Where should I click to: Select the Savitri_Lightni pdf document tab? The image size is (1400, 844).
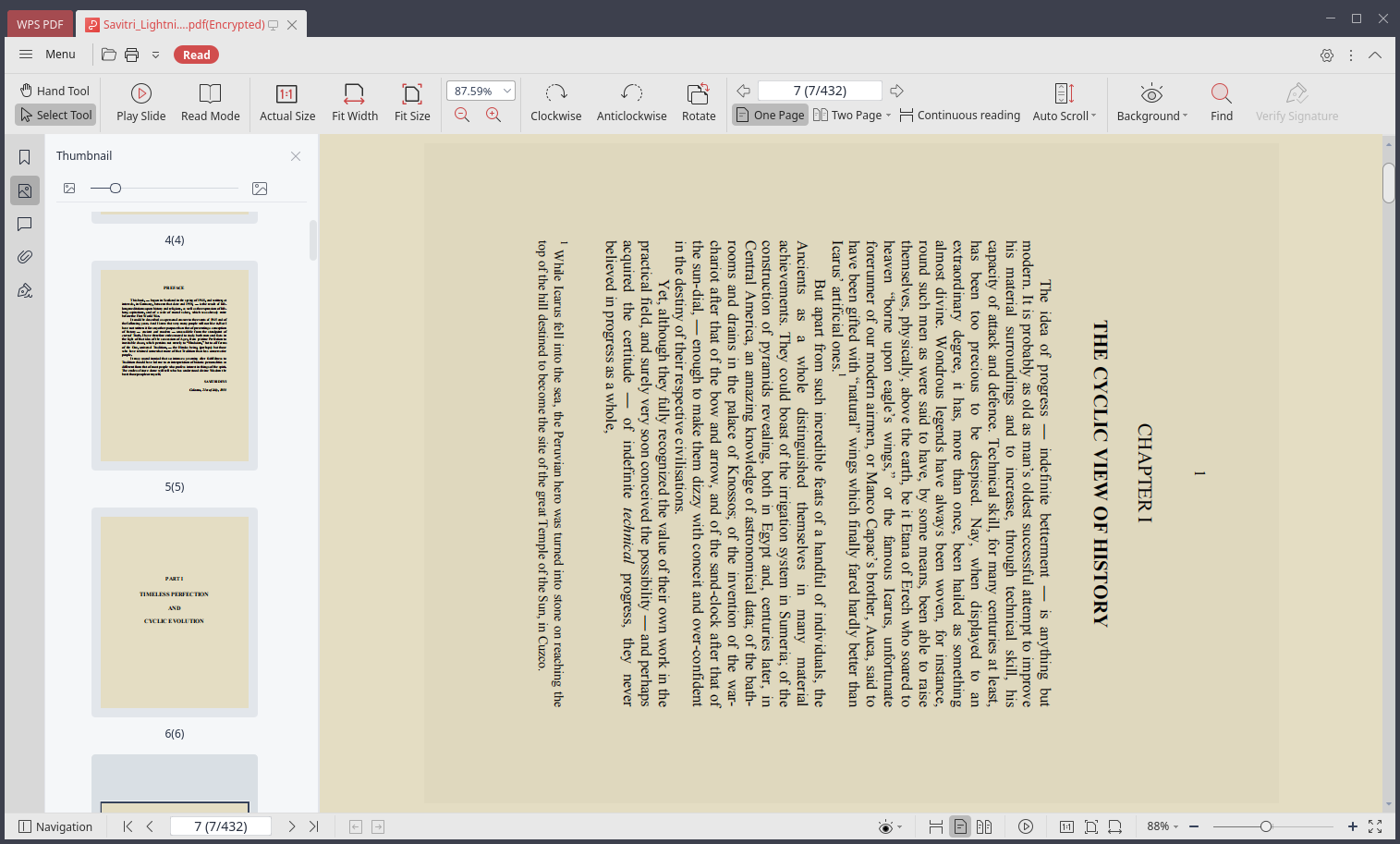[x=184, y=25]
